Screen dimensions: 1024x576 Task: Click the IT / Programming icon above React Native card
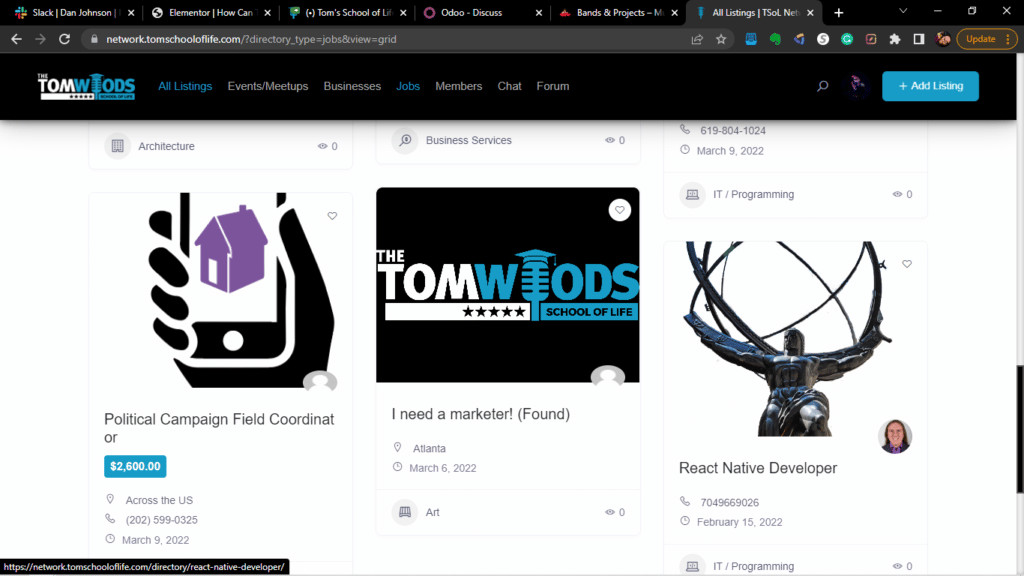(x=692, y=195)
